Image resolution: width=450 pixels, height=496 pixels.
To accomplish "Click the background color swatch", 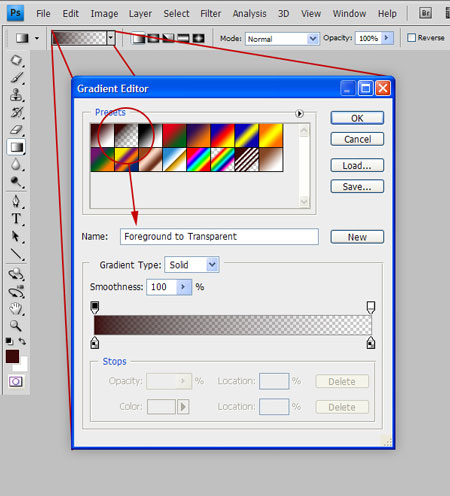I will pos(22,366).
